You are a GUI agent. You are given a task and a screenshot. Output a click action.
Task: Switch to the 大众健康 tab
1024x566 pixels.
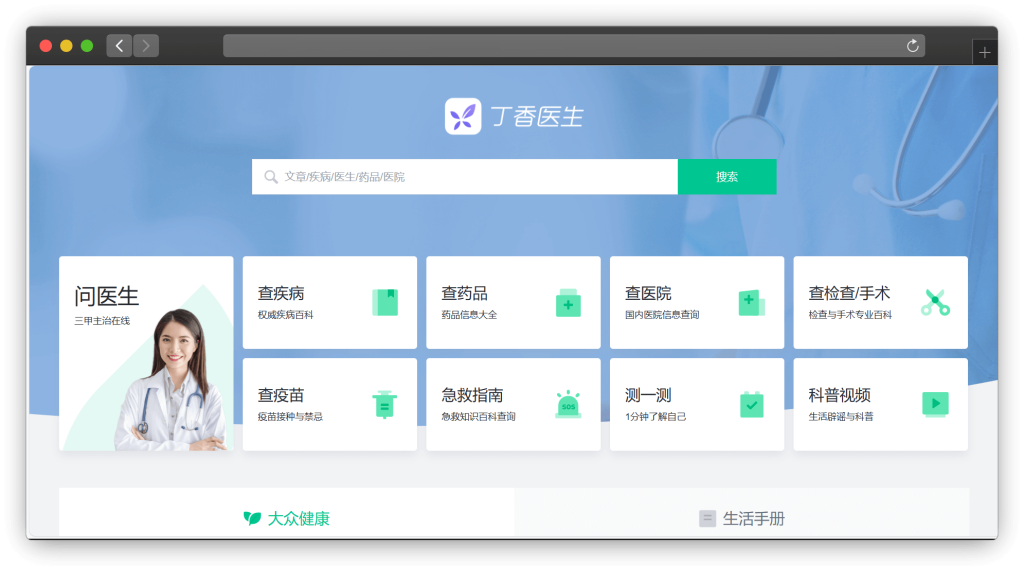click(287, 513)
